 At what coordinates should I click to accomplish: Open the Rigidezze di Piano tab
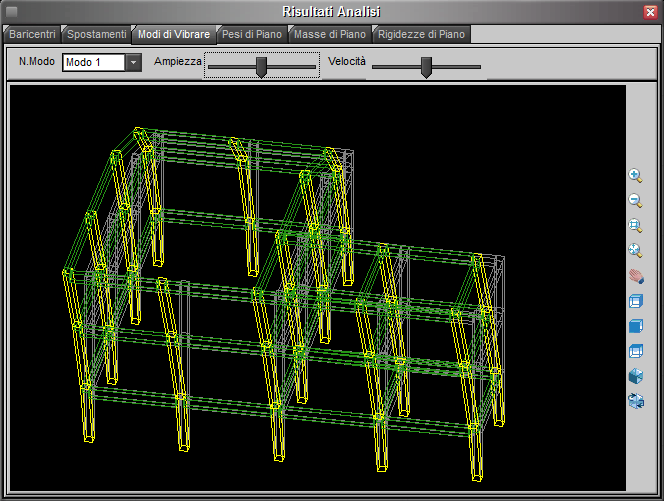[420, 34]
